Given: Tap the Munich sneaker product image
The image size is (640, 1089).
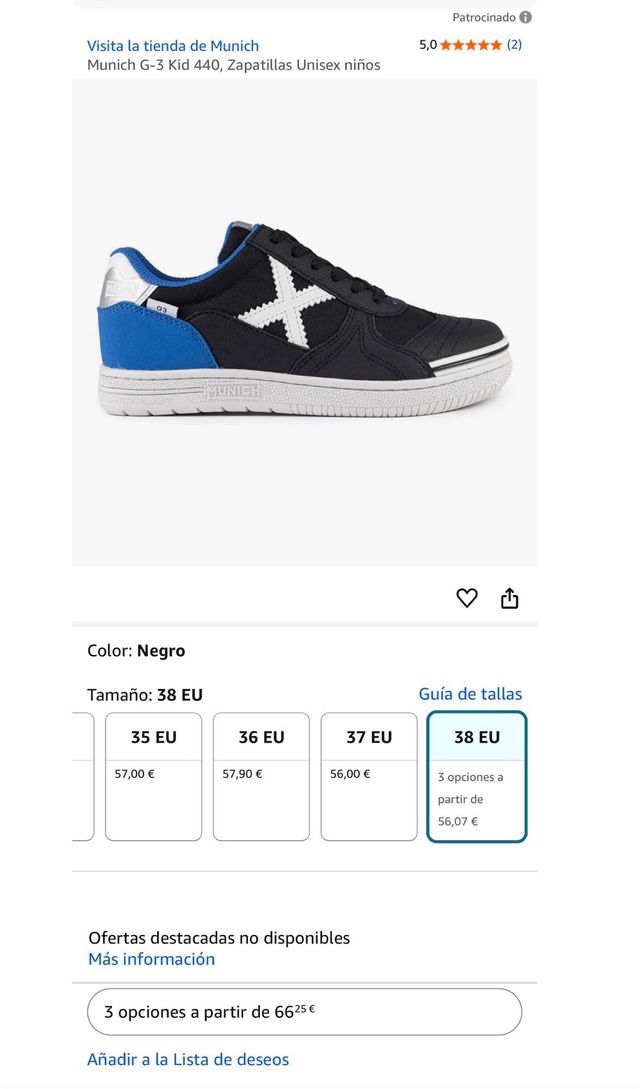Looking at the screenshot, I should tap(304, 322).
